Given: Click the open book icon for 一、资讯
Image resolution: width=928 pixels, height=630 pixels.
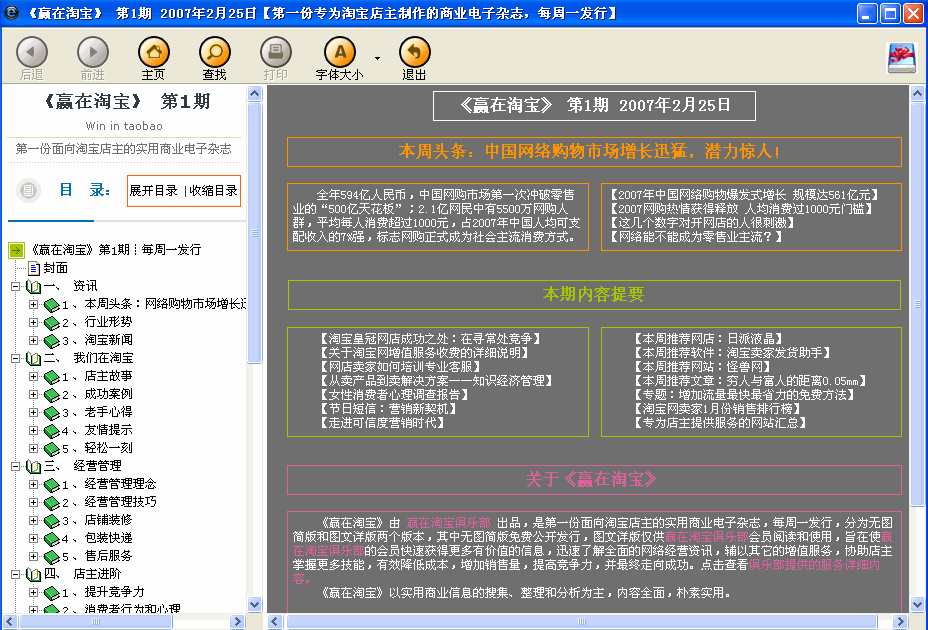Looking at the screenshot, I should (x=34, y=287).
